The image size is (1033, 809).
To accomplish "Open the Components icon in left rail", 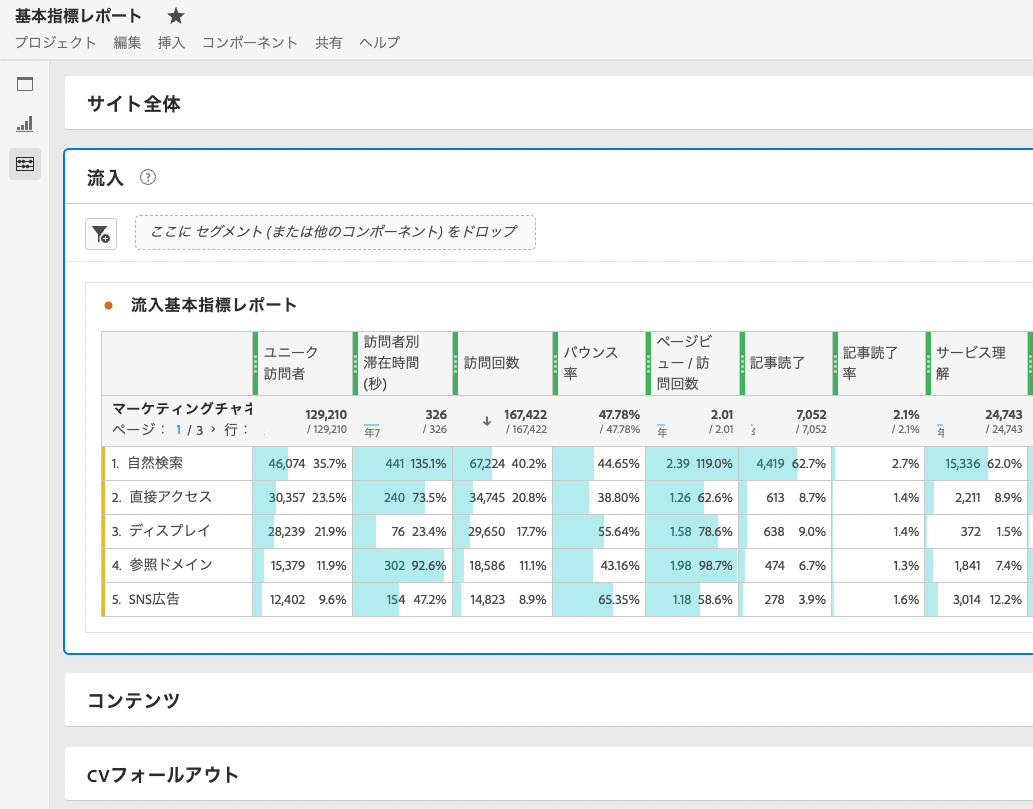I will pyautogui.click(x=25, y=163).
